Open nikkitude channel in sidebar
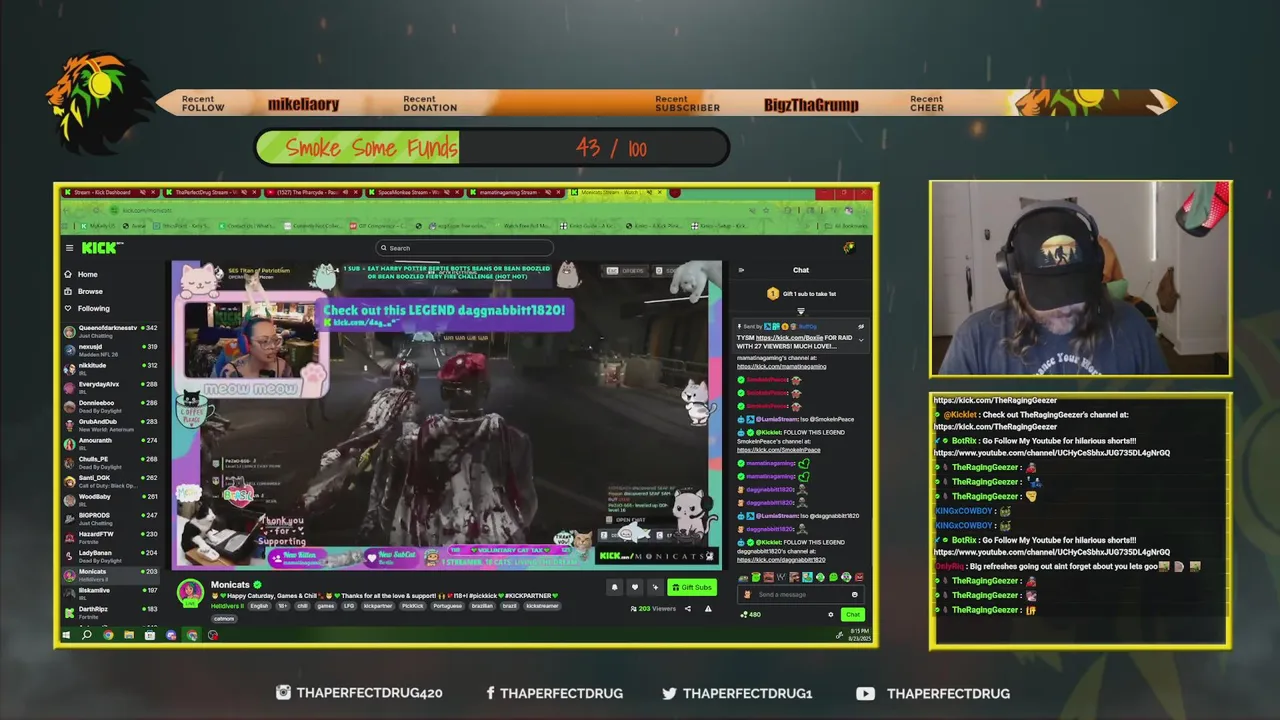 [x=112, y=368]
